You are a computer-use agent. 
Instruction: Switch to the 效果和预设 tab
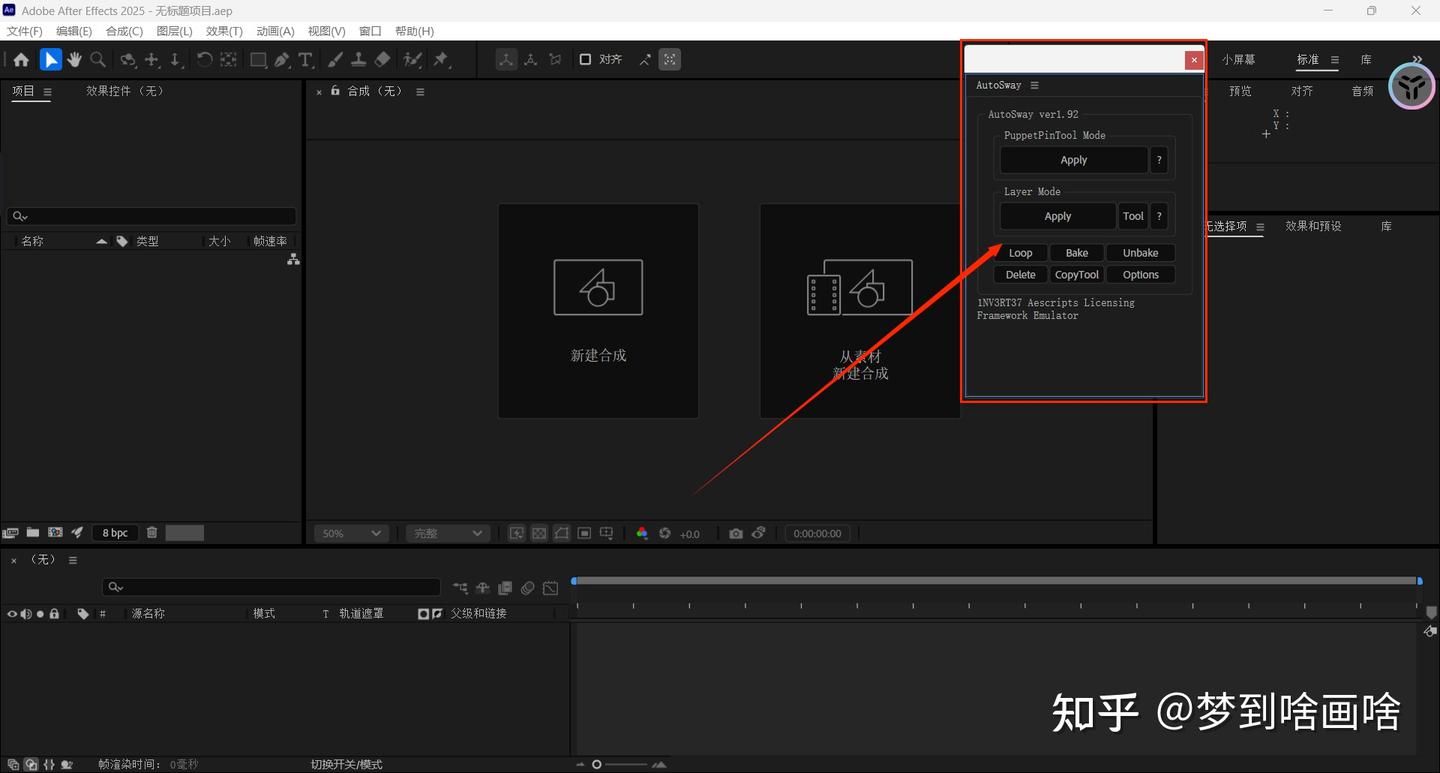pyautogui.click(x=1313, y=226)
